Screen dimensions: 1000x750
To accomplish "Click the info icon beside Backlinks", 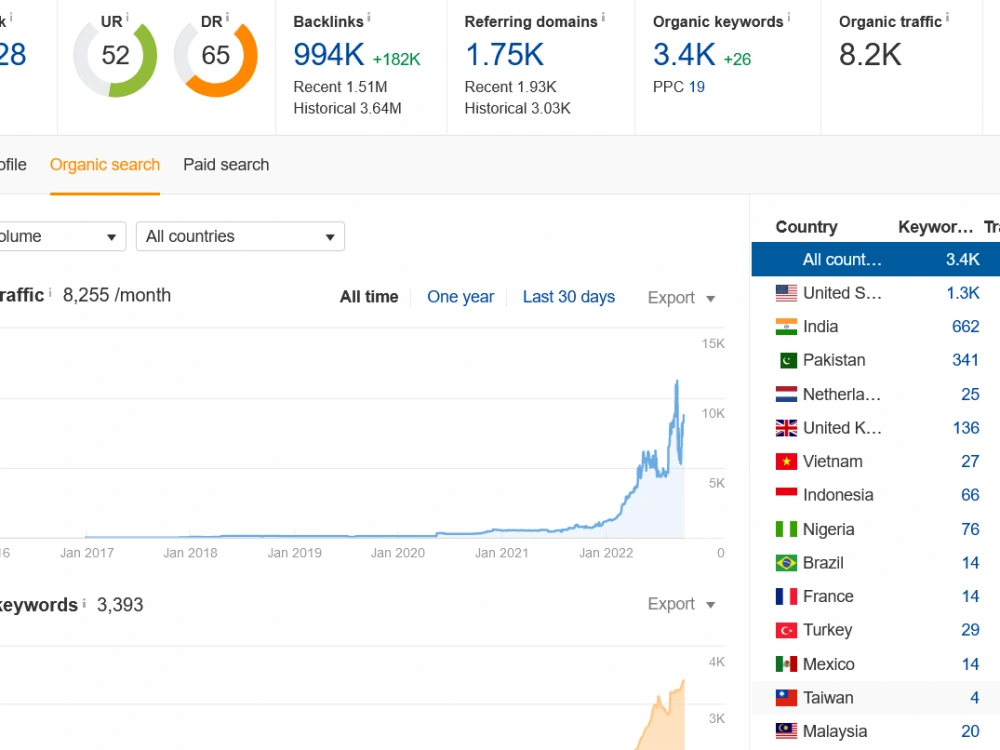I will coord(369,17).
